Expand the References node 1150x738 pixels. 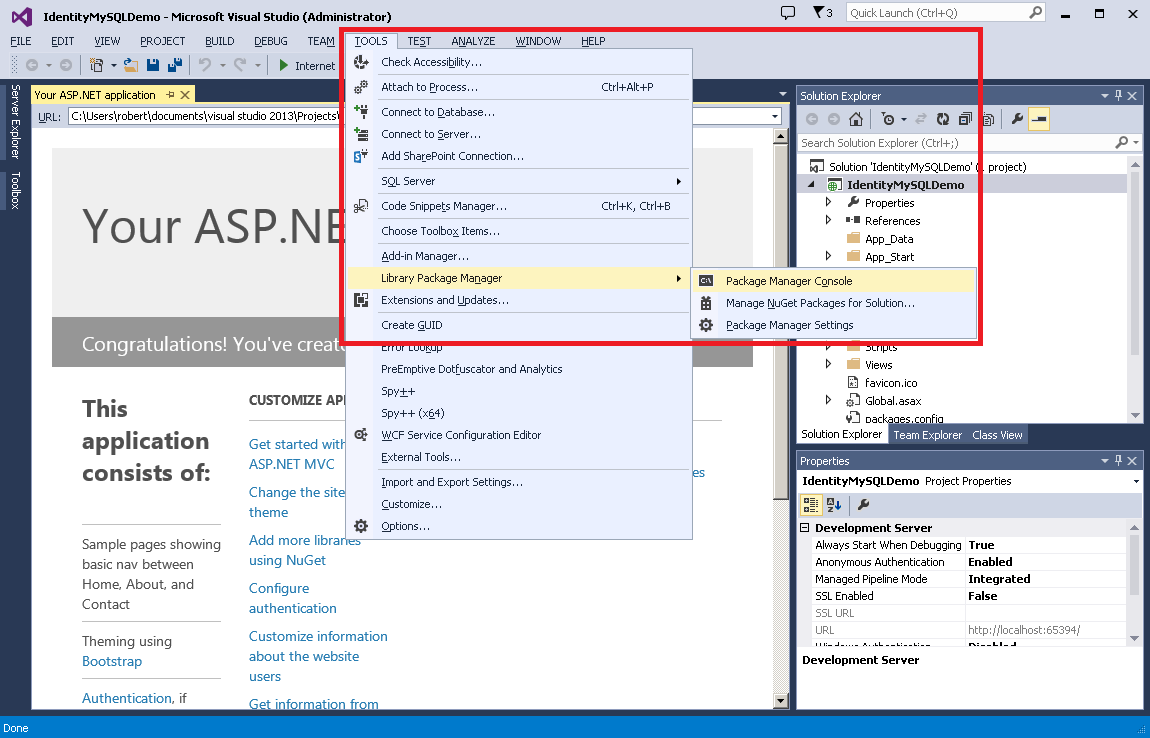[828, 220]
